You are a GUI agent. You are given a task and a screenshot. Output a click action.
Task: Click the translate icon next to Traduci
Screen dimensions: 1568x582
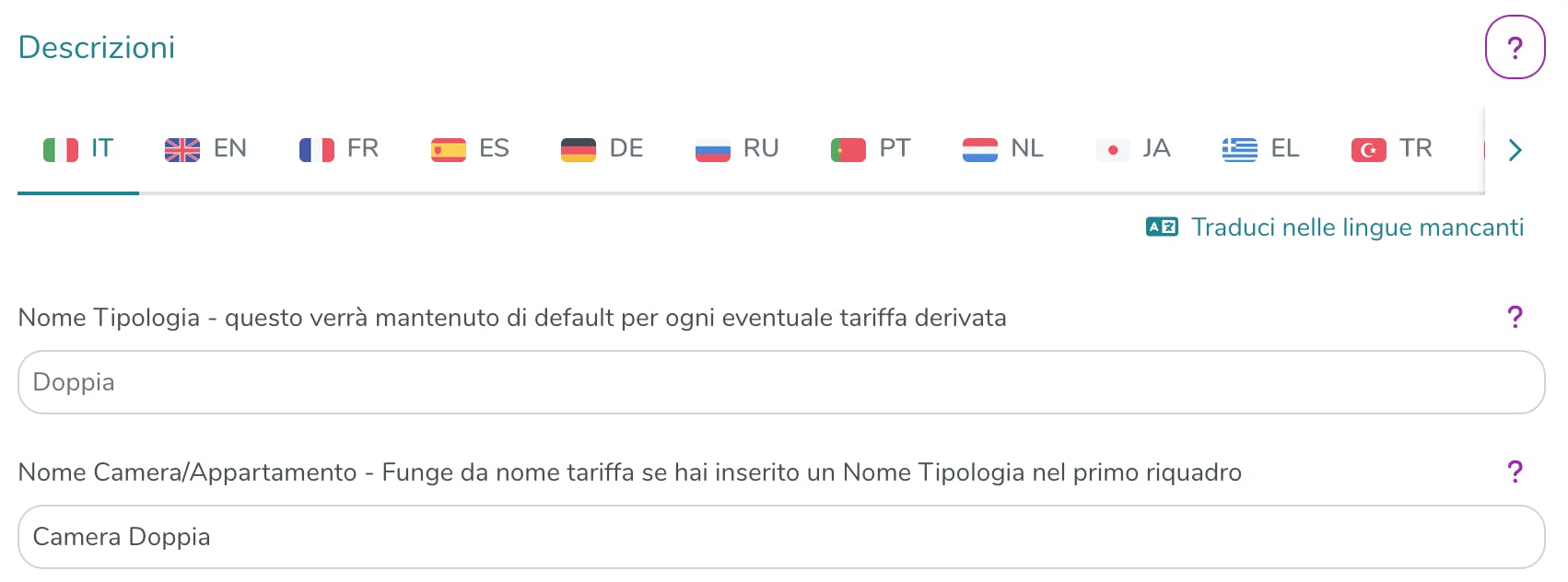click(x=1162, y=227)
